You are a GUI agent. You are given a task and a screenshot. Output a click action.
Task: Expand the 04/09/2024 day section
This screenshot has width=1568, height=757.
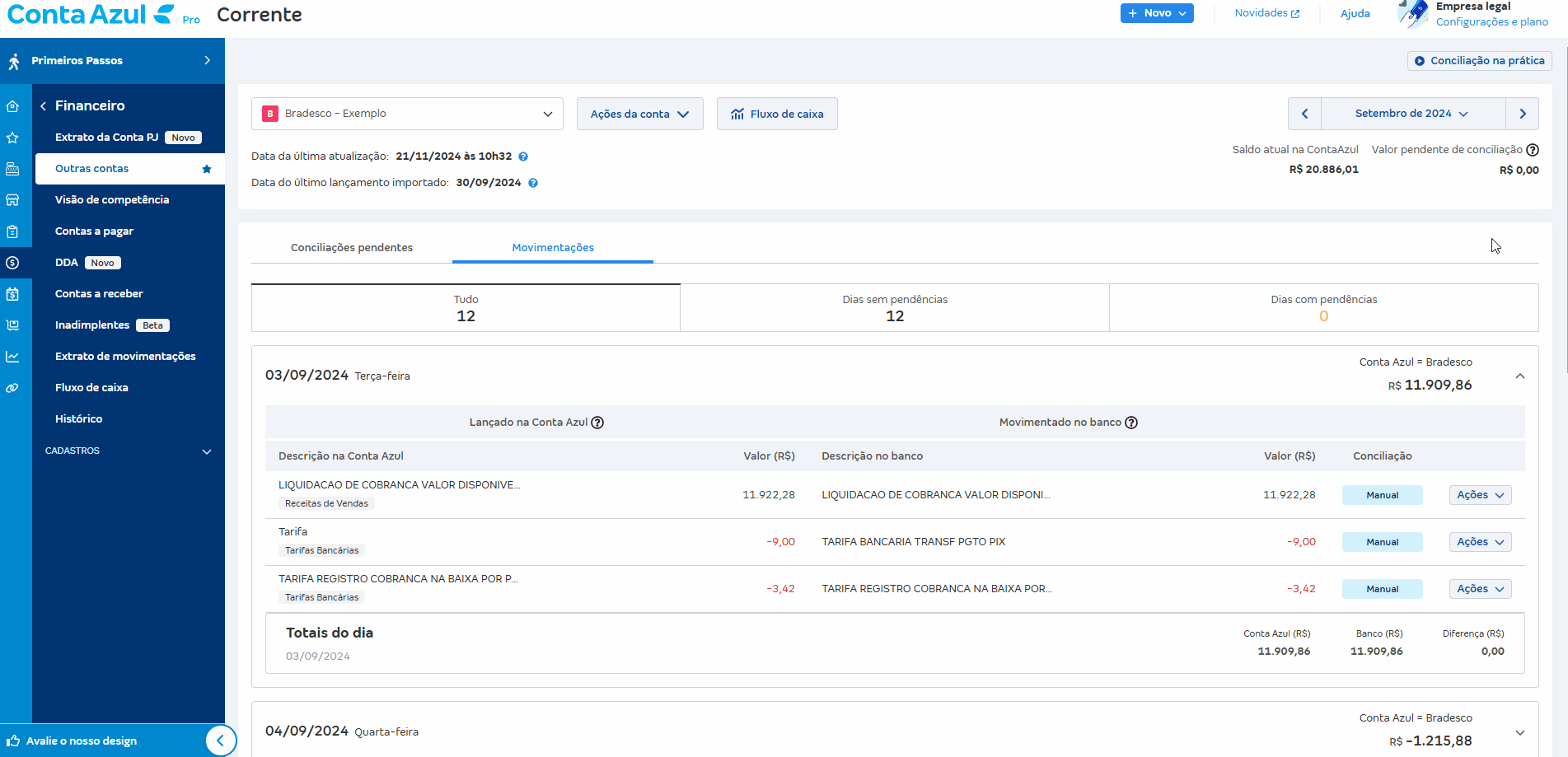click(1519, 732)
